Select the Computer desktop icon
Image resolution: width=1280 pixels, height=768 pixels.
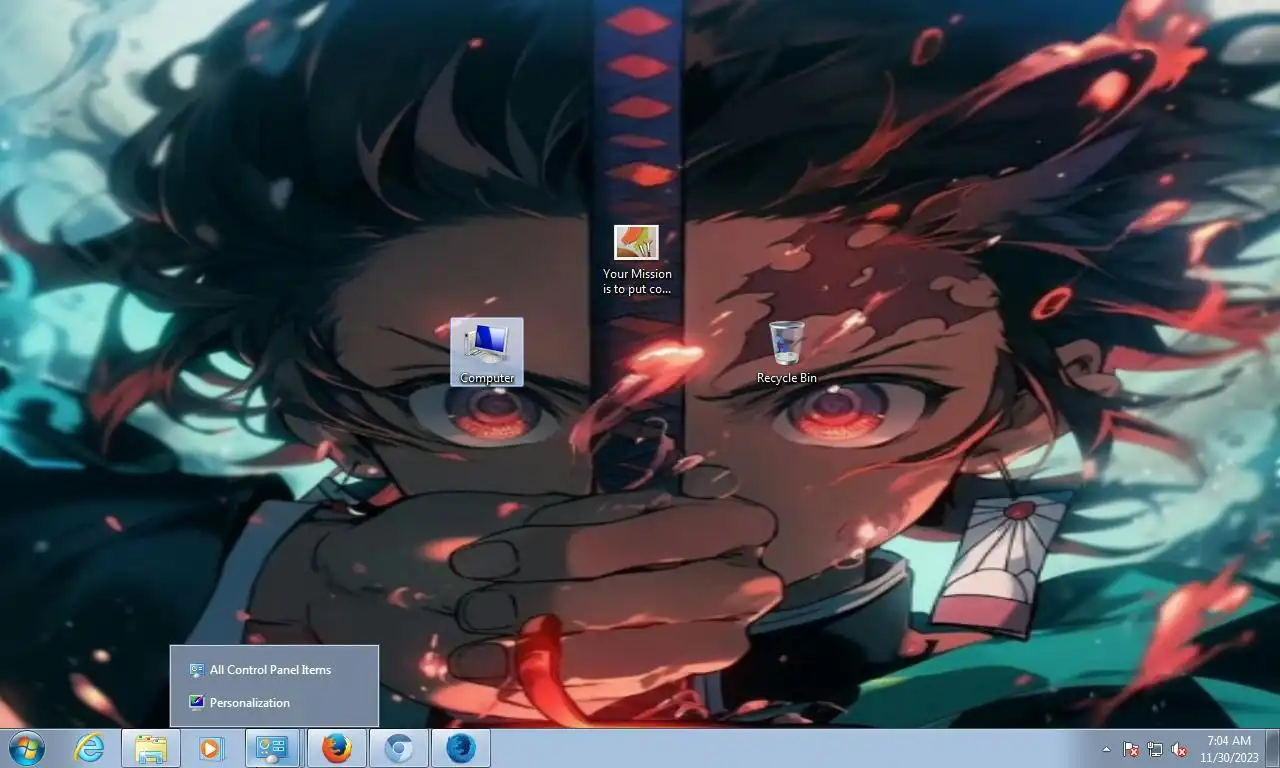(487, 352)
